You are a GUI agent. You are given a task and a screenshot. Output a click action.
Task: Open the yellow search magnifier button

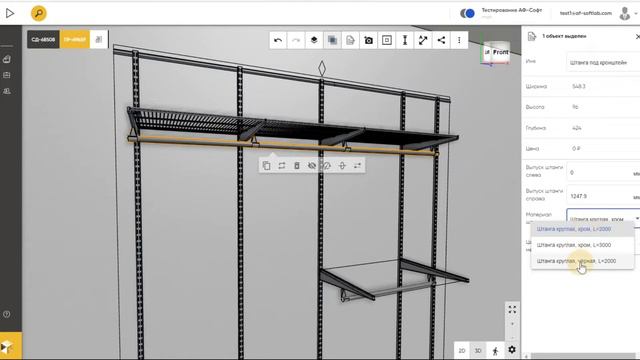point(38,13)
